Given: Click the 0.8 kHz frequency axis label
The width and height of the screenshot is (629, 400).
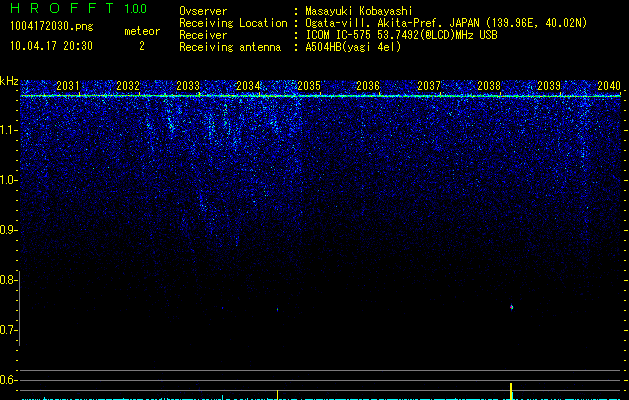Looking at the screenshot, I should (x=9, y=280).
